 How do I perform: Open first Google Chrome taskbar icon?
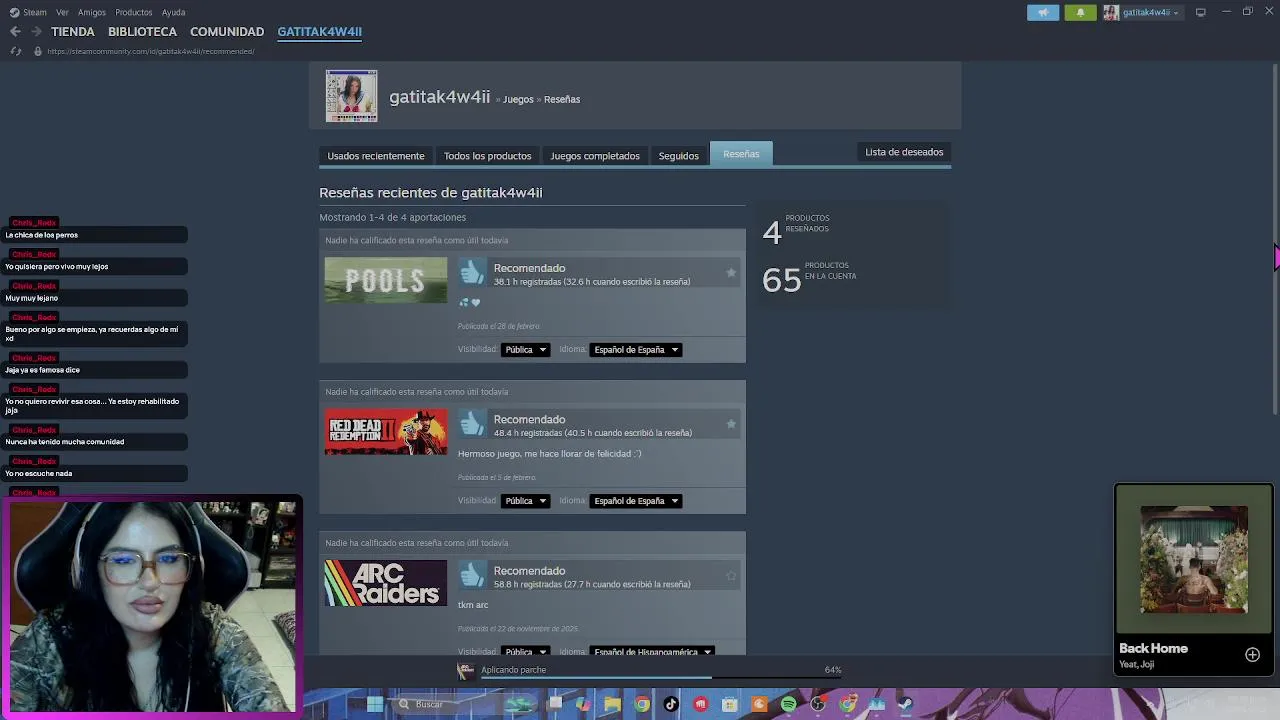click(x=642, y=704)
